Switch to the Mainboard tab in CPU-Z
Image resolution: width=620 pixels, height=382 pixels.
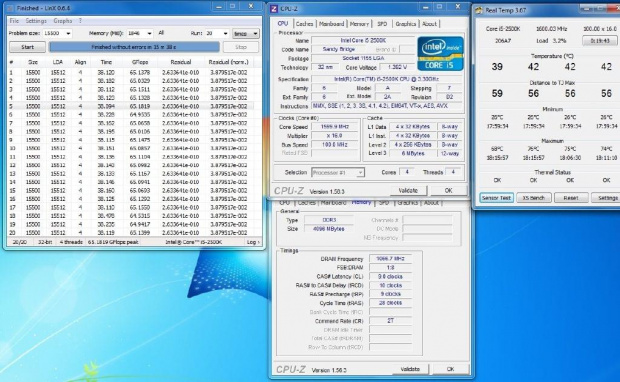coord(331,24)
